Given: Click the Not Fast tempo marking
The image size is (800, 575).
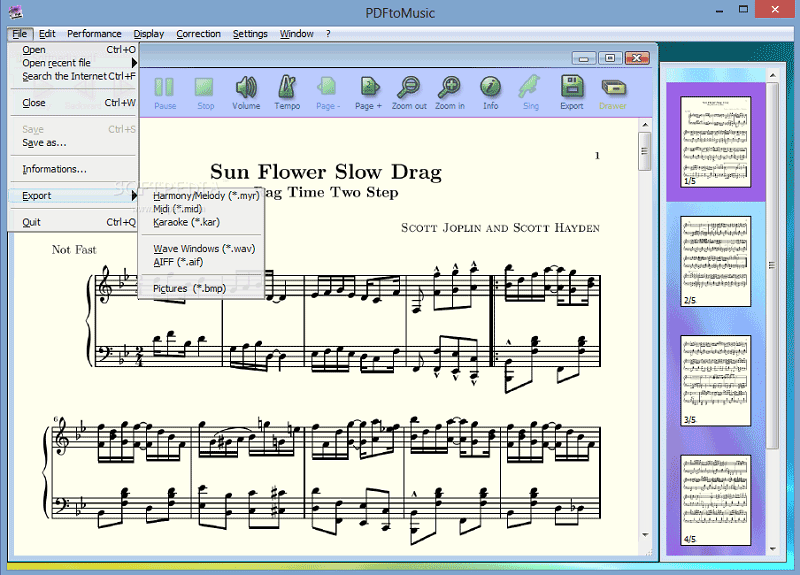Looking at the screenshot, I should 74,249.
